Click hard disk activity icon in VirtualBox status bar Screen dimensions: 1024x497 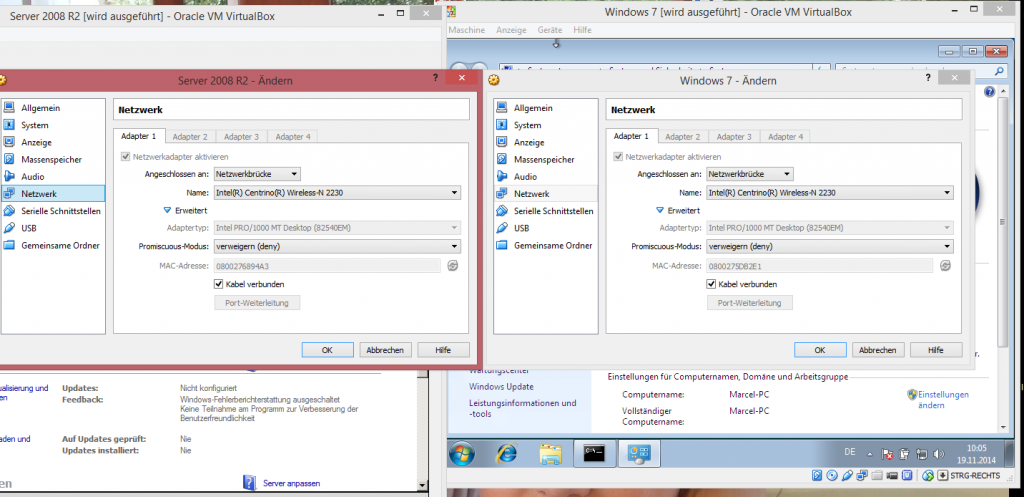click(x=817, y=475)
